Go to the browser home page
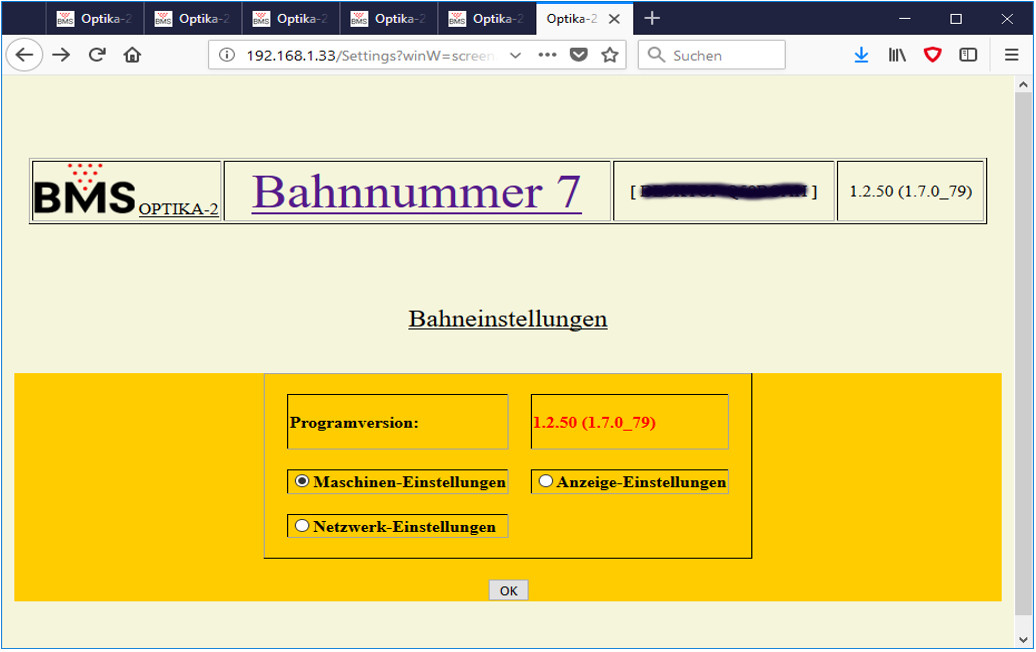Viewport: 1036px width, 652px height. (x=132, y=55)
